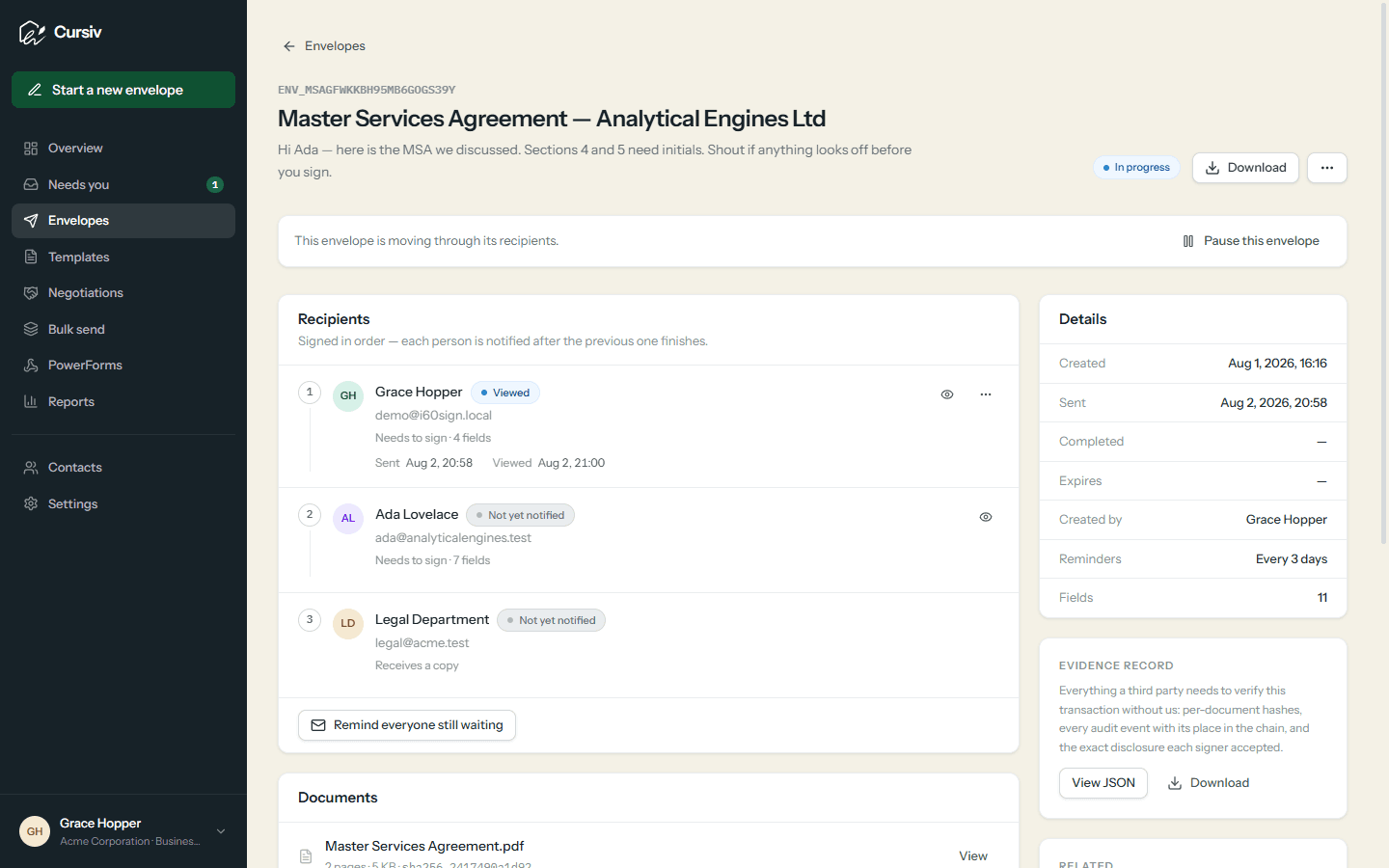Viewport: 1389px width, 868px height.
Task: Click the page vertical scrollbar
Action: coord(1383,275)
